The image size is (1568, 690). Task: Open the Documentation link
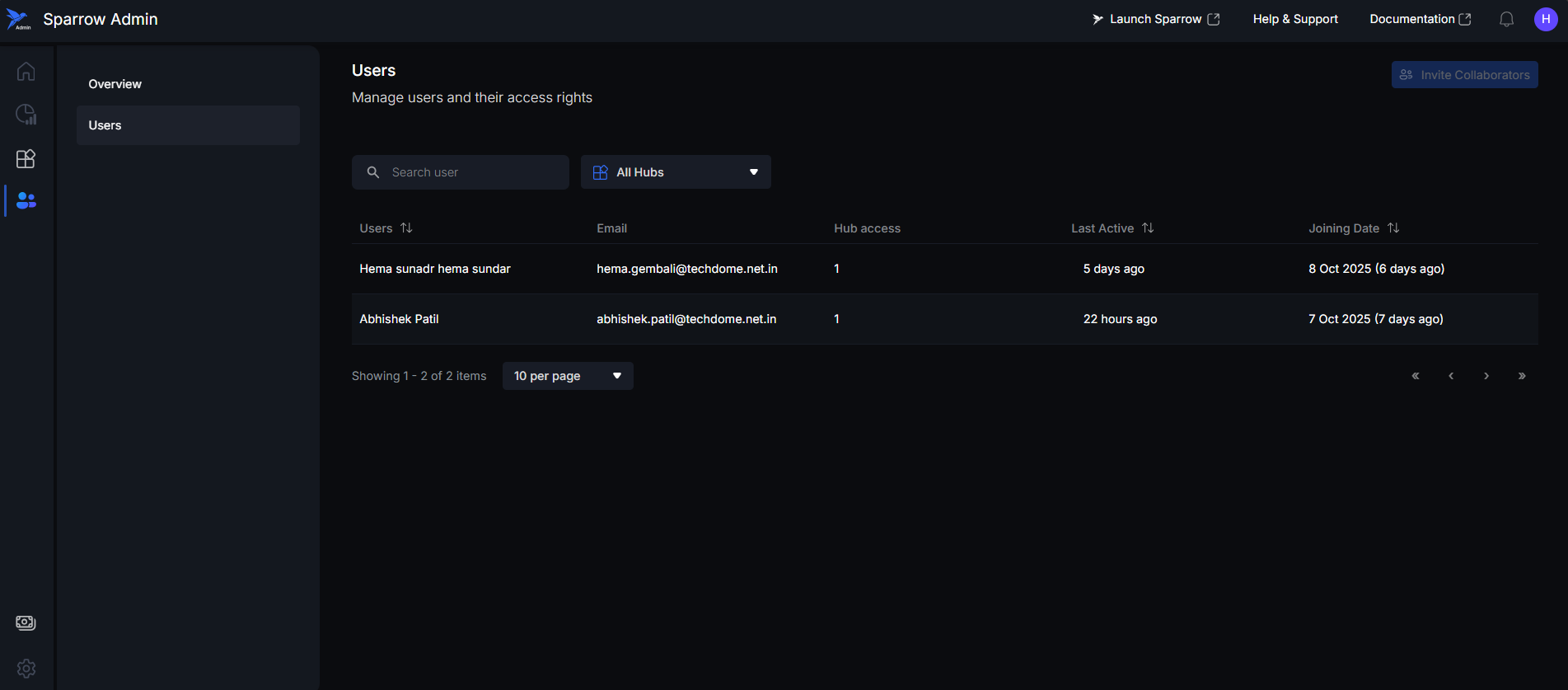1420,19
